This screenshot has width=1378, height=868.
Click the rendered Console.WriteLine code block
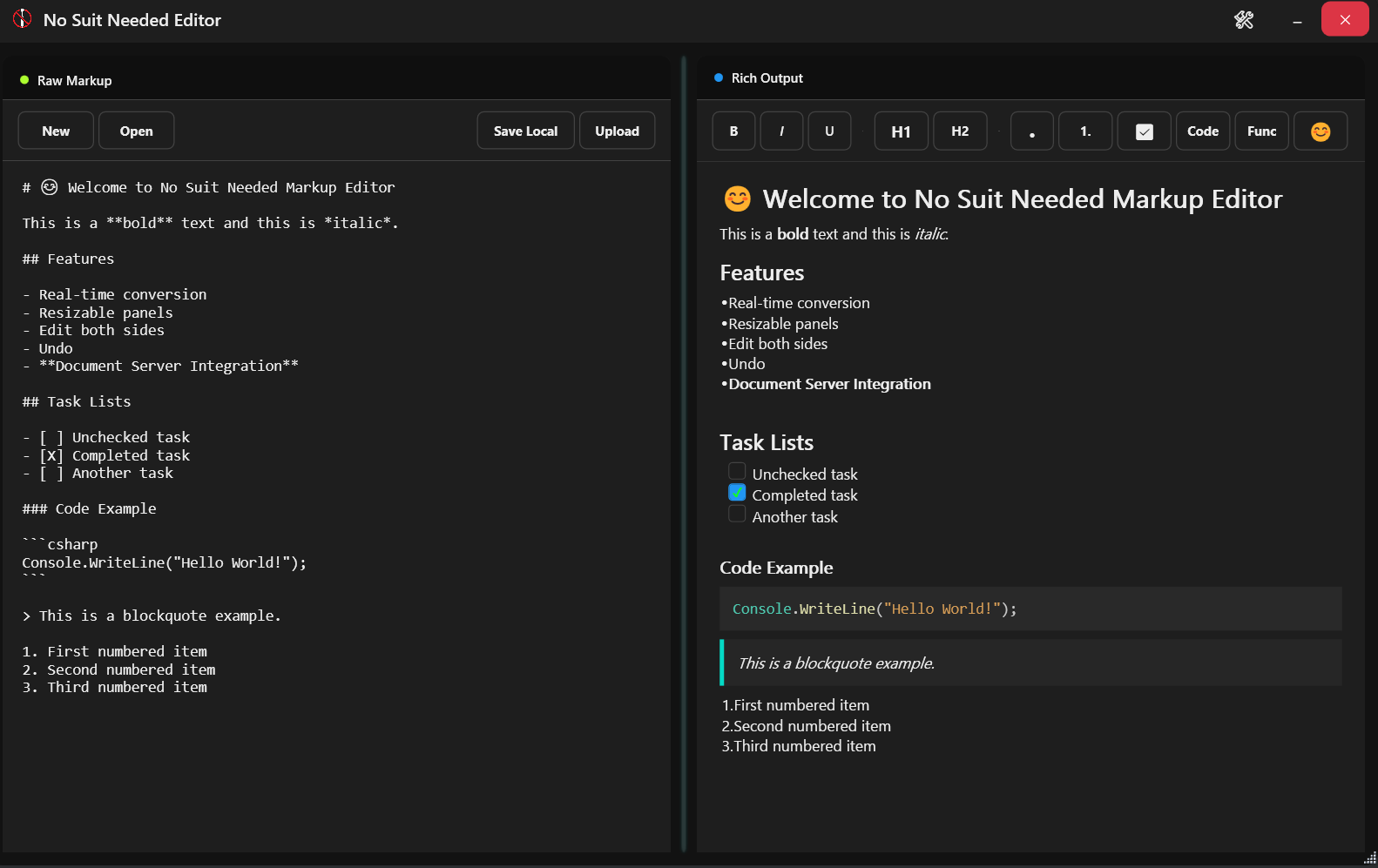click(x=1030, y=609)
